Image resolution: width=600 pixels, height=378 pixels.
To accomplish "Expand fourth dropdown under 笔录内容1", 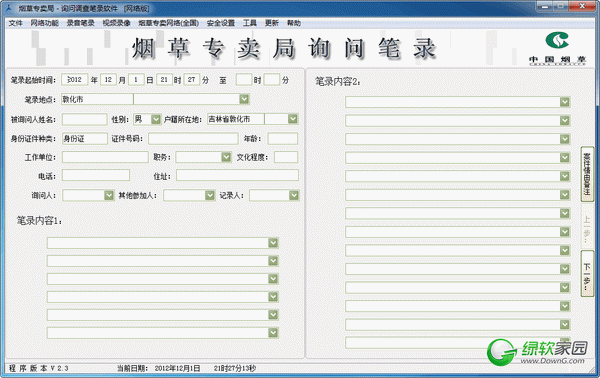I will [273, 297].
